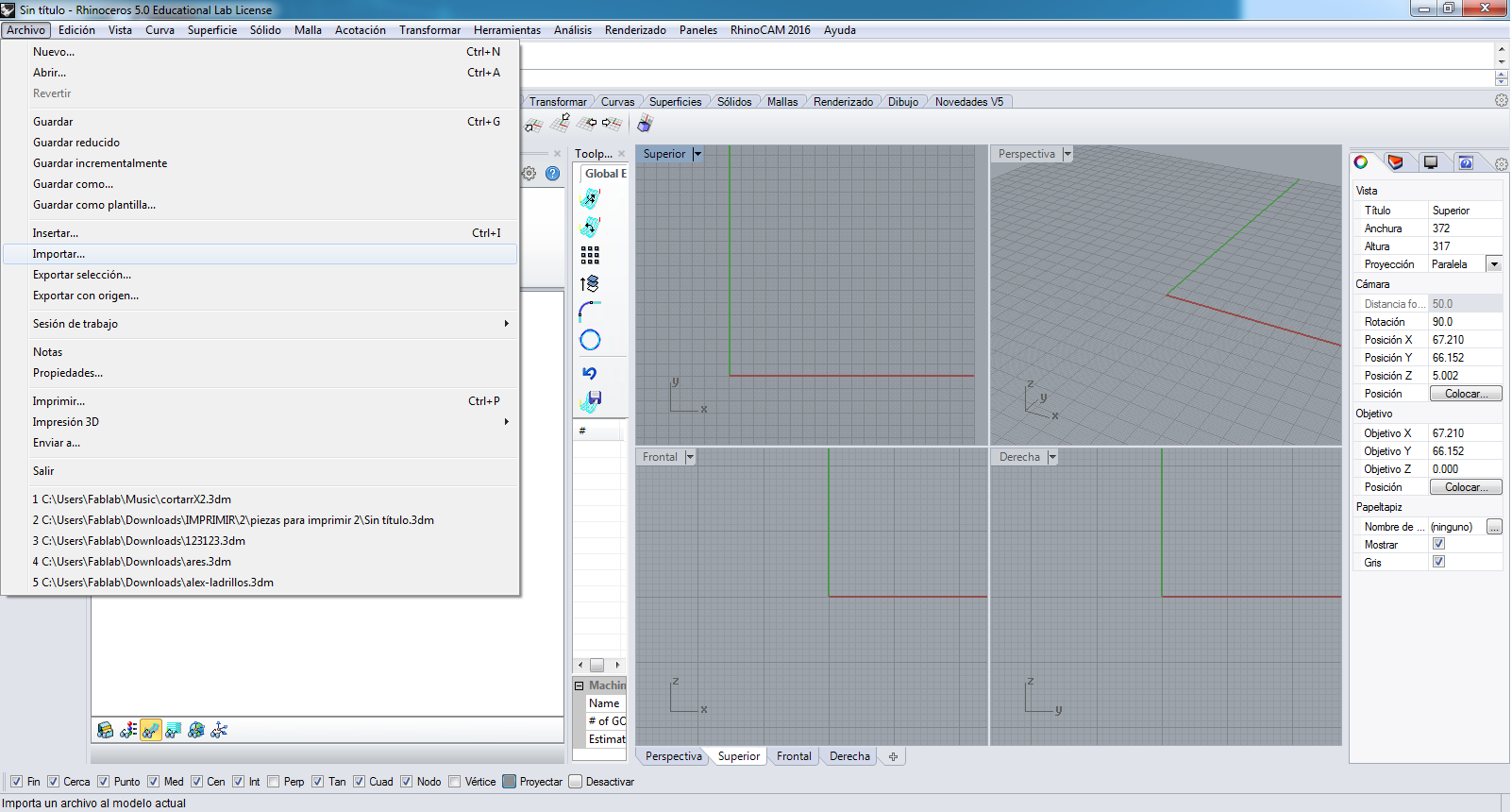Click the globe visibility glasses icon
This screenshot has height=812, width=1512.
[x=196, y=730]
